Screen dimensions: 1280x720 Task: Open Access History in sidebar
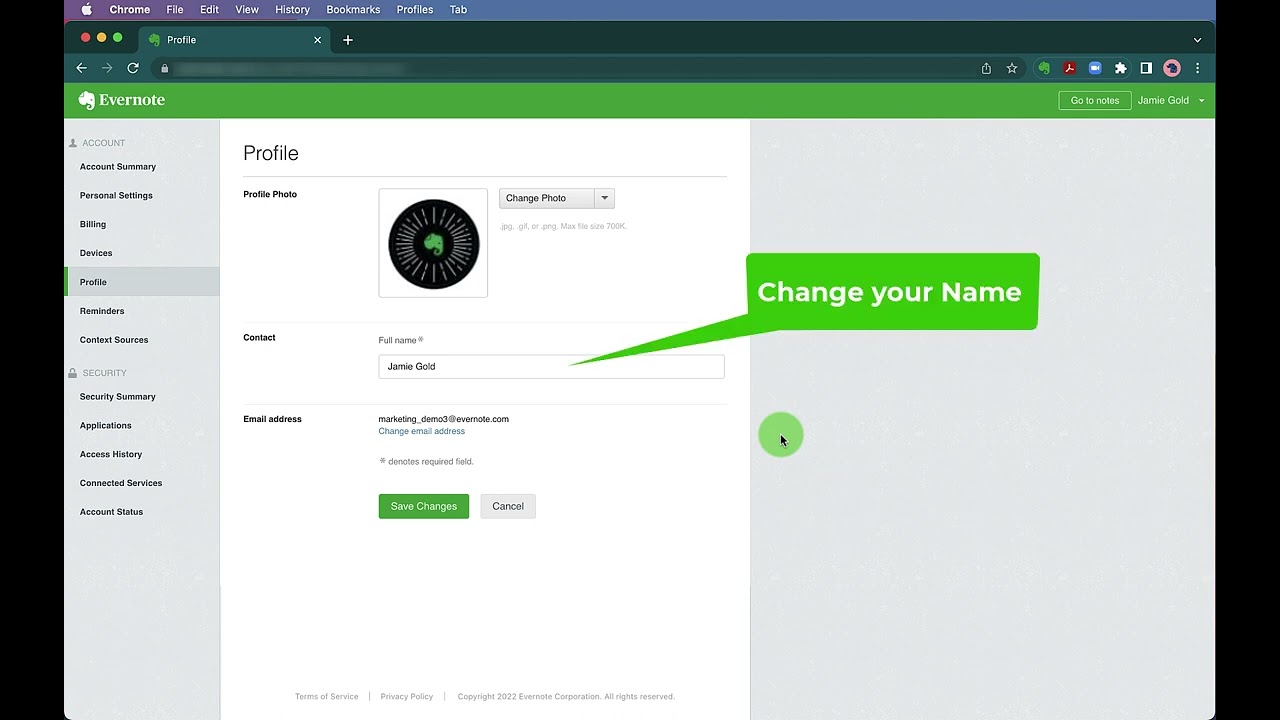[x=111, y=455]
